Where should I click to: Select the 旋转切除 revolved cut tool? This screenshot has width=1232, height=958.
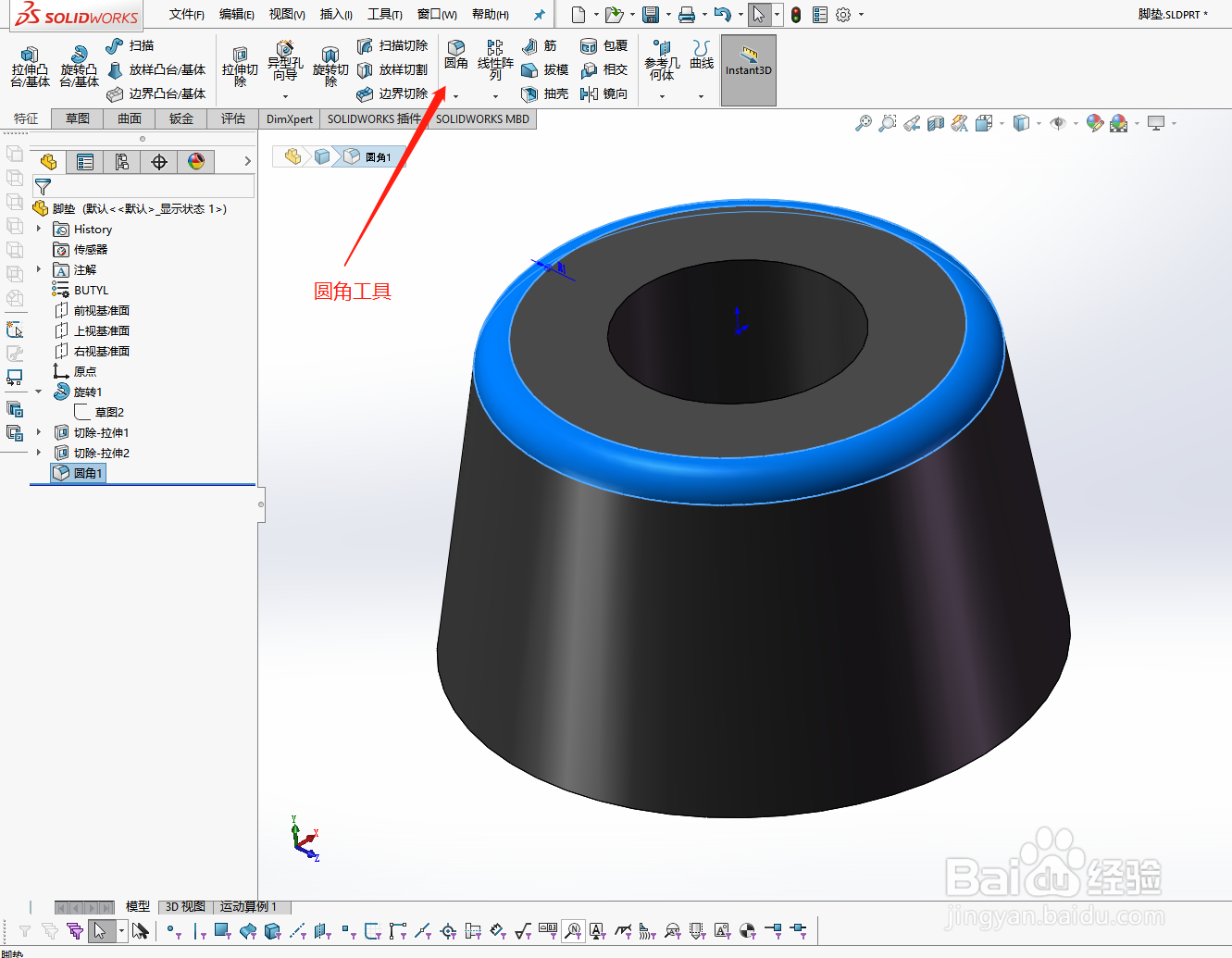330,67
